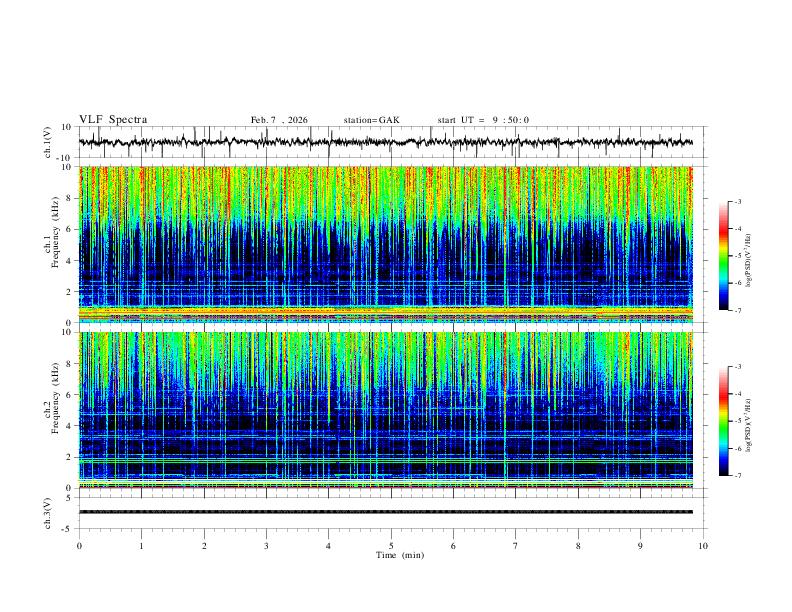Click time axis tick label '5'

[391, 546]
